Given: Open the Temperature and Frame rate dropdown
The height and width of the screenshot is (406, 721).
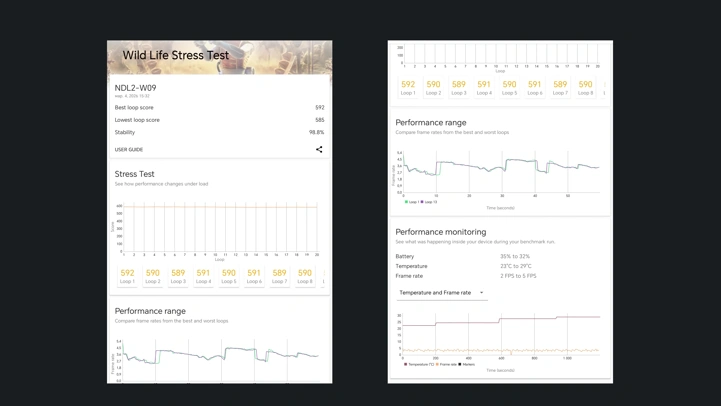Looking at the screenshot, I should [x=442, y=292].
